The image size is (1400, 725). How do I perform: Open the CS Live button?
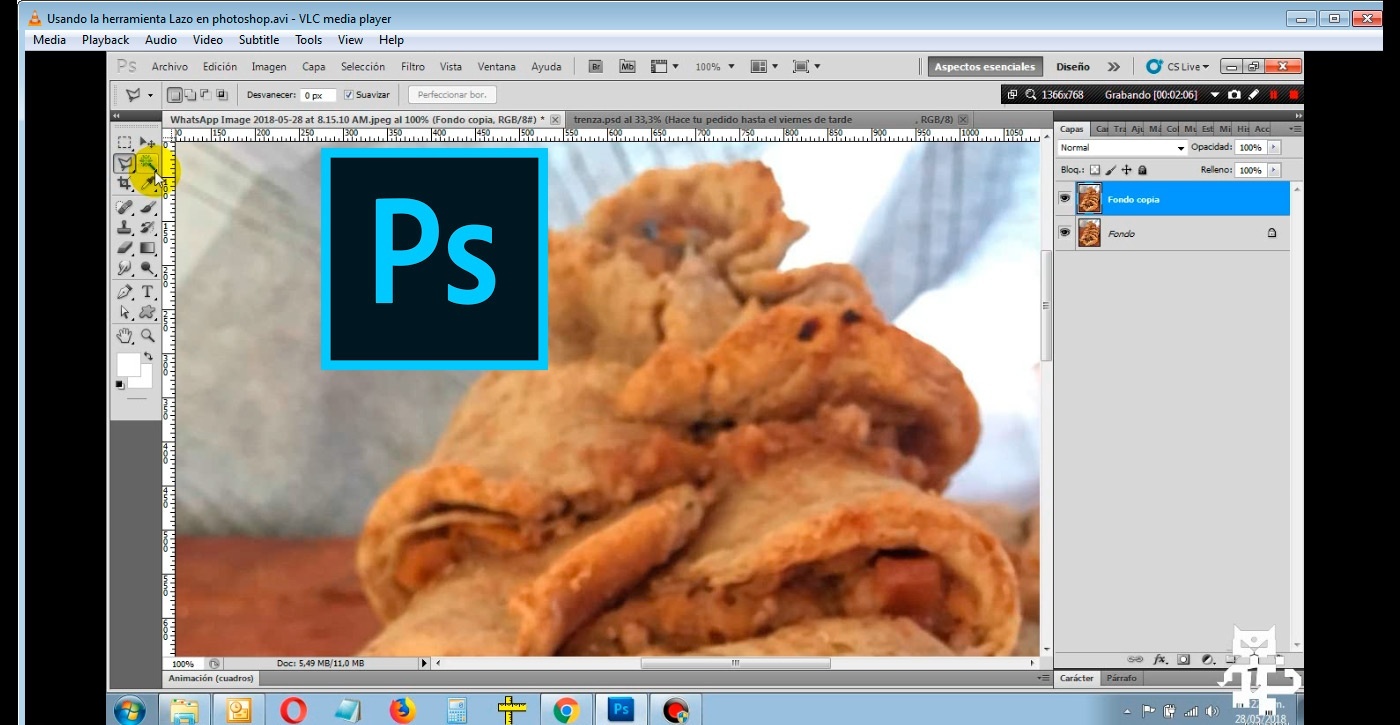click(x=1177, y=67)
